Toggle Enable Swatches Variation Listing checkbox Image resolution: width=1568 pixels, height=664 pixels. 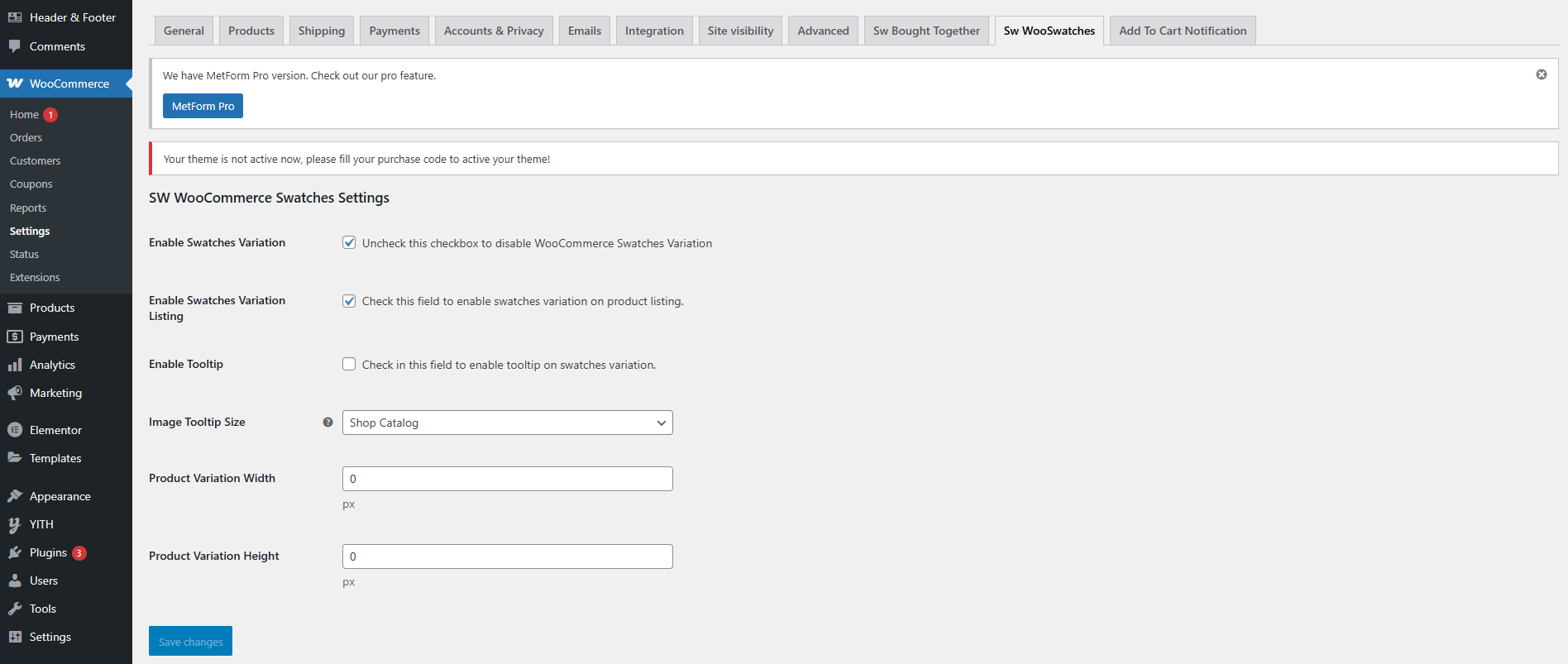click(x=349, y=301)
